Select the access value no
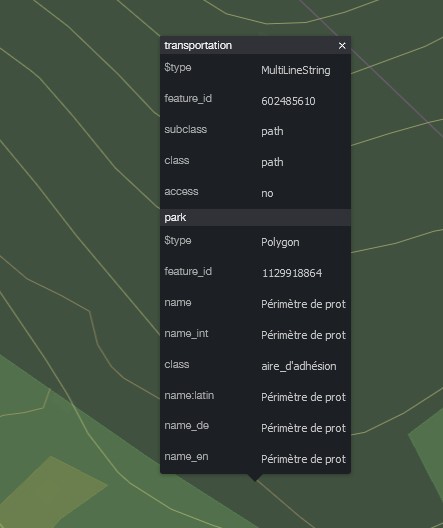 click(x=267, y=194)
